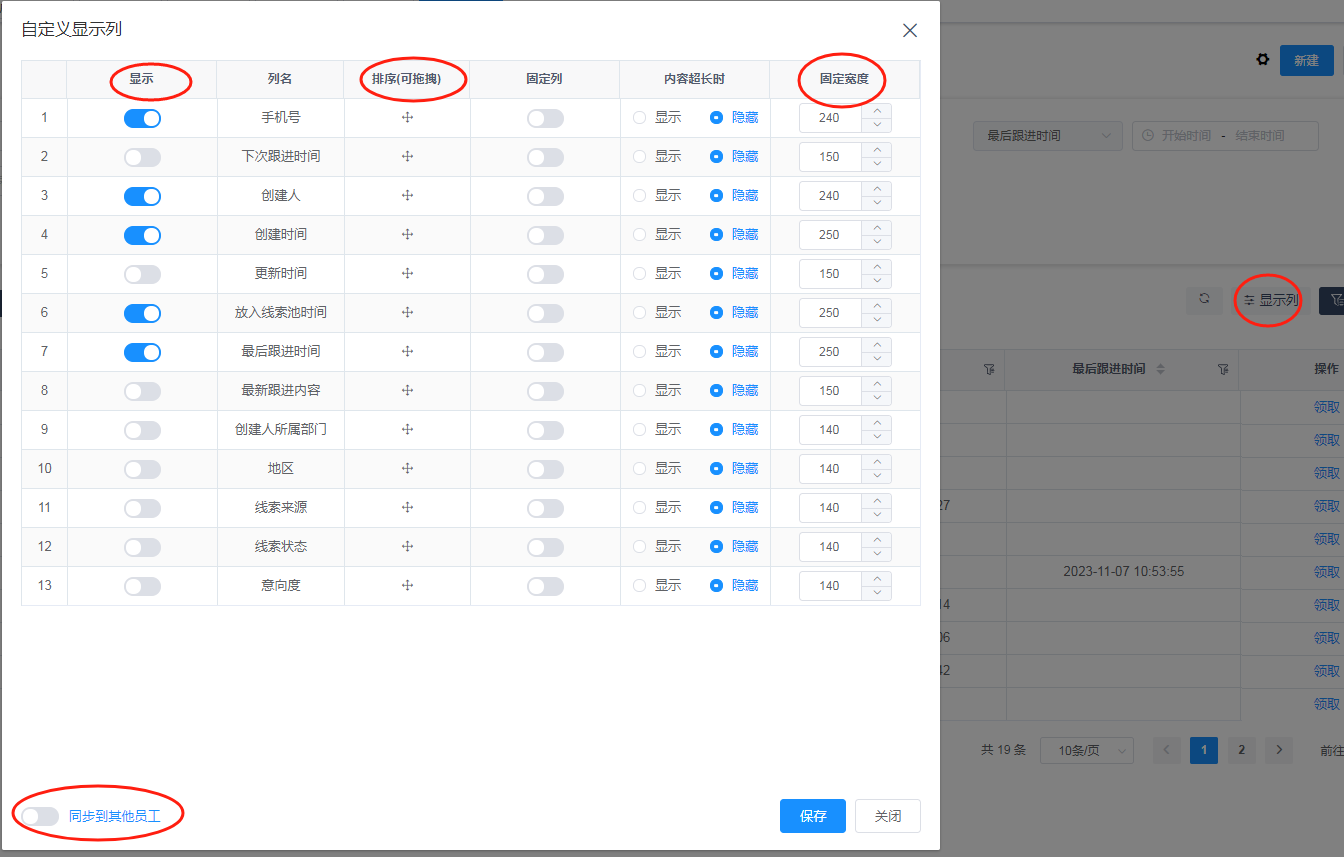
Task: Click the settings gear icon beside 新建
Action: point(1263,60)
